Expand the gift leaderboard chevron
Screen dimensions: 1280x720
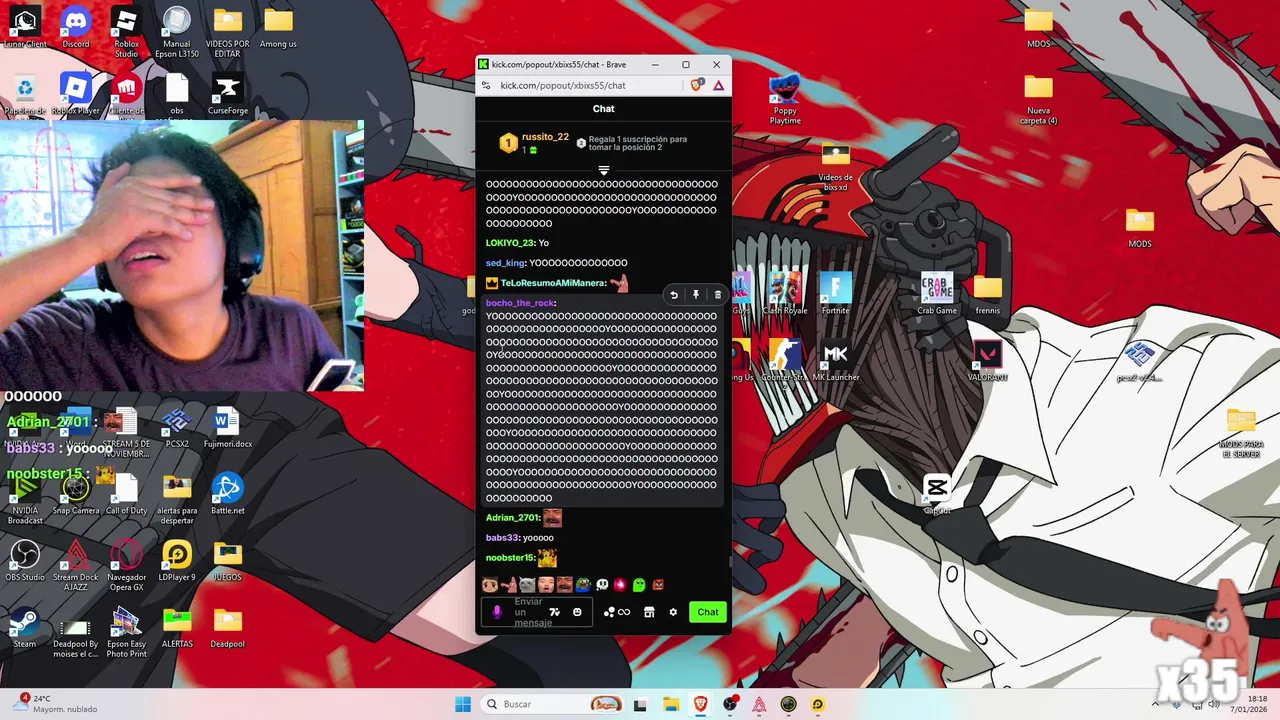pos(603,171)
